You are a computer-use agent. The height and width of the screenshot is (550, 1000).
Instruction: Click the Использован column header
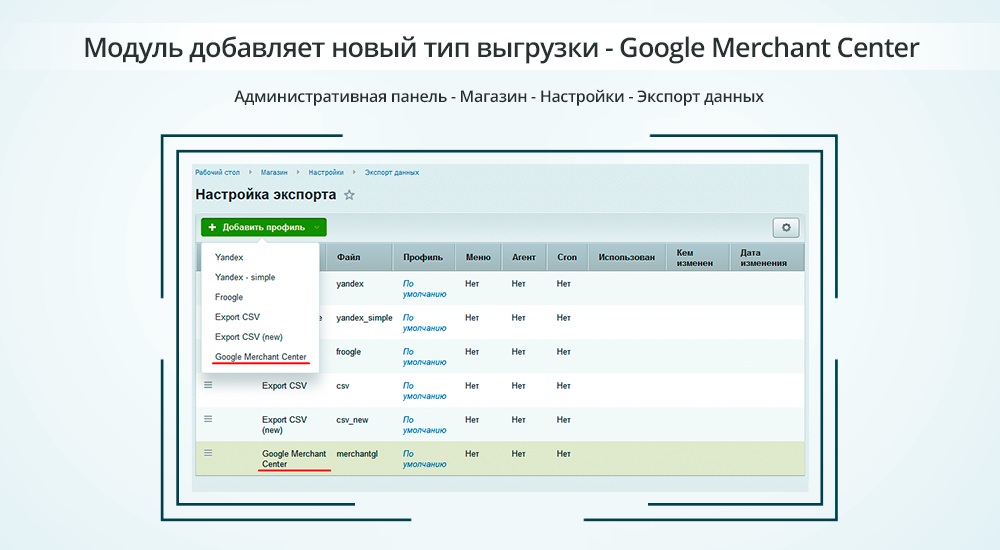pos(626,257)
